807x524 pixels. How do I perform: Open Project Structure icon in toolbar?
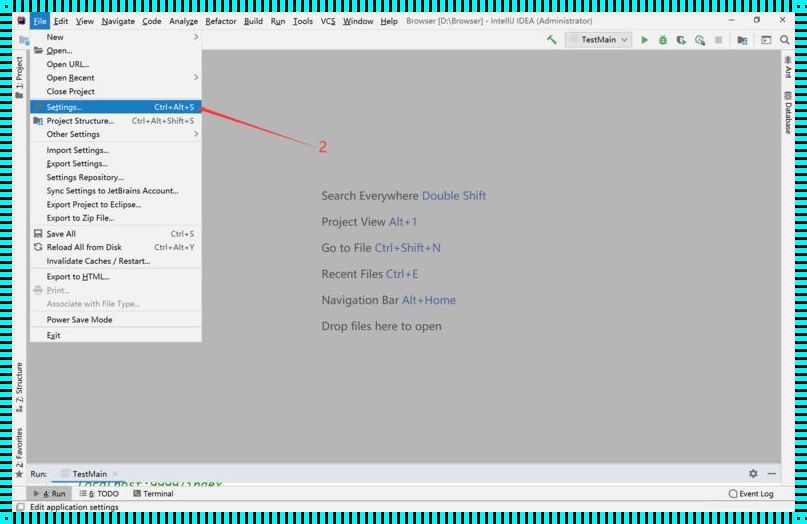(x=742, y=40)
